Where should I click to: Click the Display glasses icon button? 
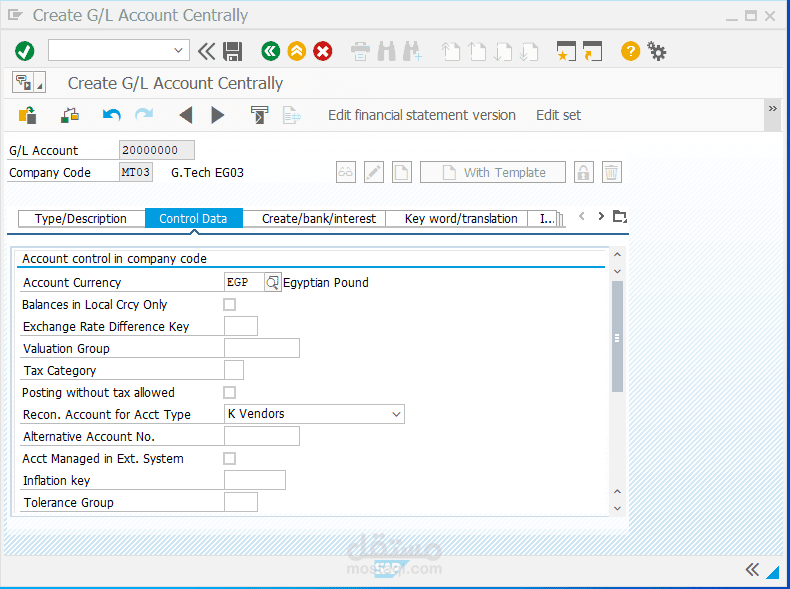(x=346, y=172)
